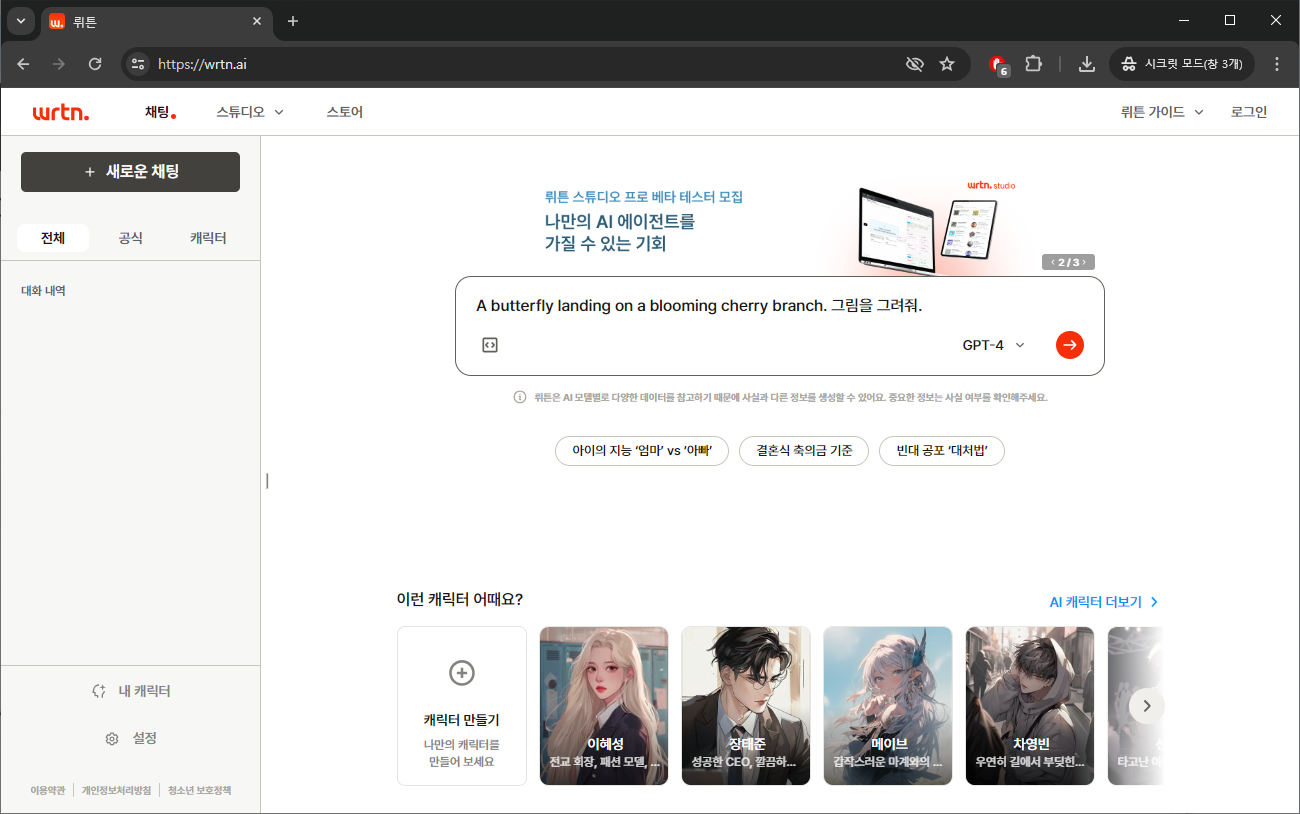
Task: Click the 시크릿 모드(창 3개) indicator
Action: point(1182,64)
